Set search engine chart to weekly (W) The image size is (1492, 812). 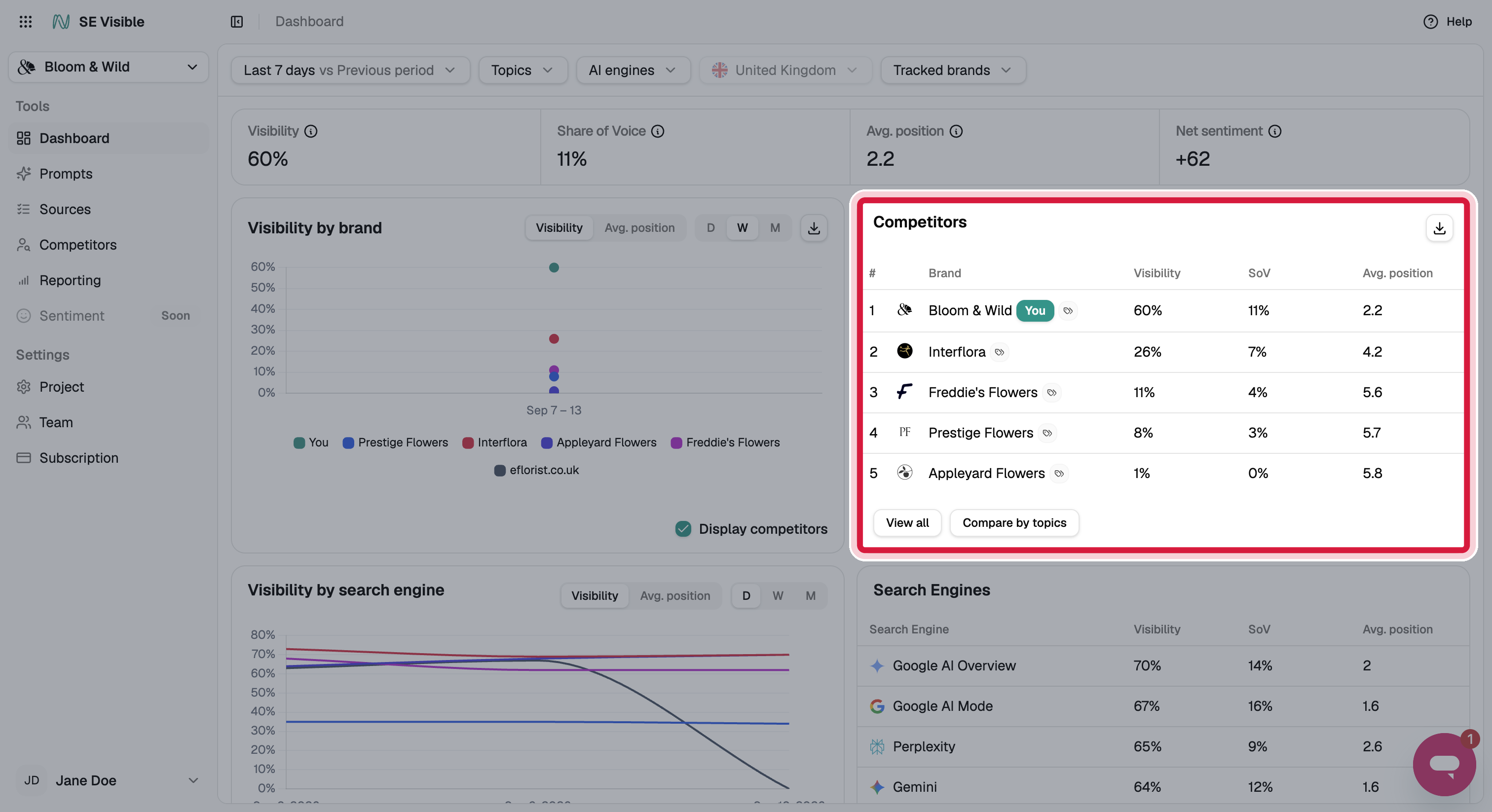point(778,595)
